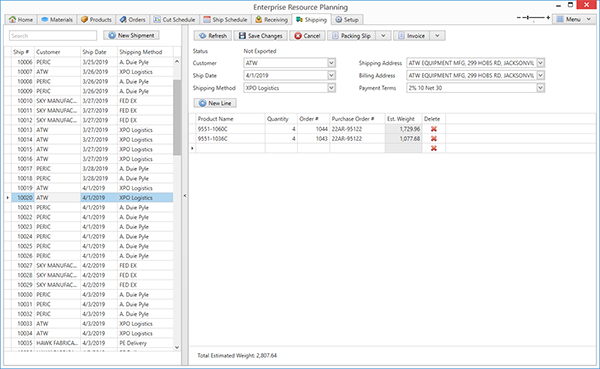
Task: Sort by the Customer column header
Action: (57, 52)
